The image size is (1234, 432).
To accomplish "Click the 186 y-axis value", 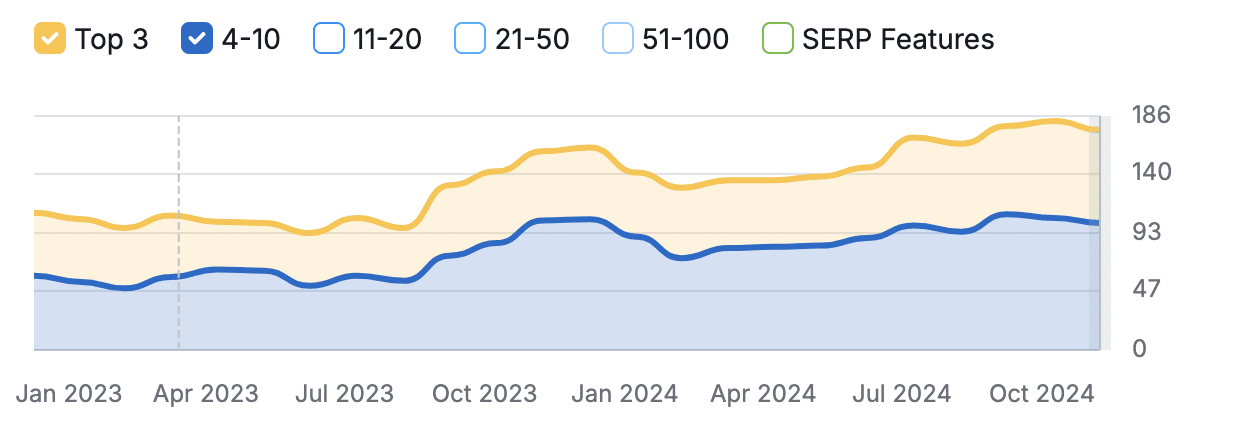I will click(x=1150, y=115).
